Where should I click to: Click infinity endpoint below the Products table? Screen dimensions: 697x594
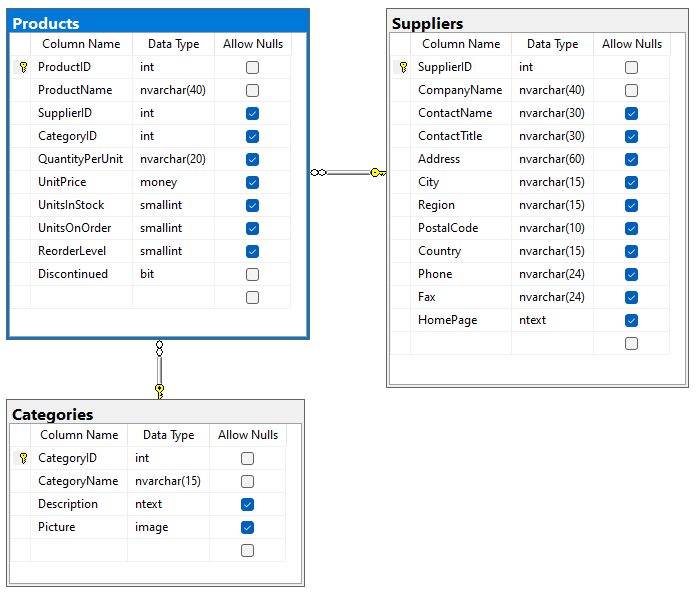pos(159,349)
